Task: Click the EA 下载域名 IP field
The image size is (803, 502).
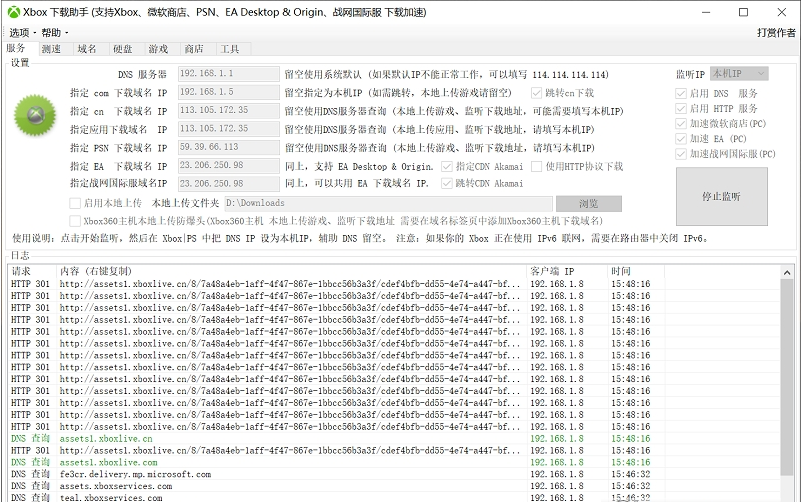Action: coord(229,166)
